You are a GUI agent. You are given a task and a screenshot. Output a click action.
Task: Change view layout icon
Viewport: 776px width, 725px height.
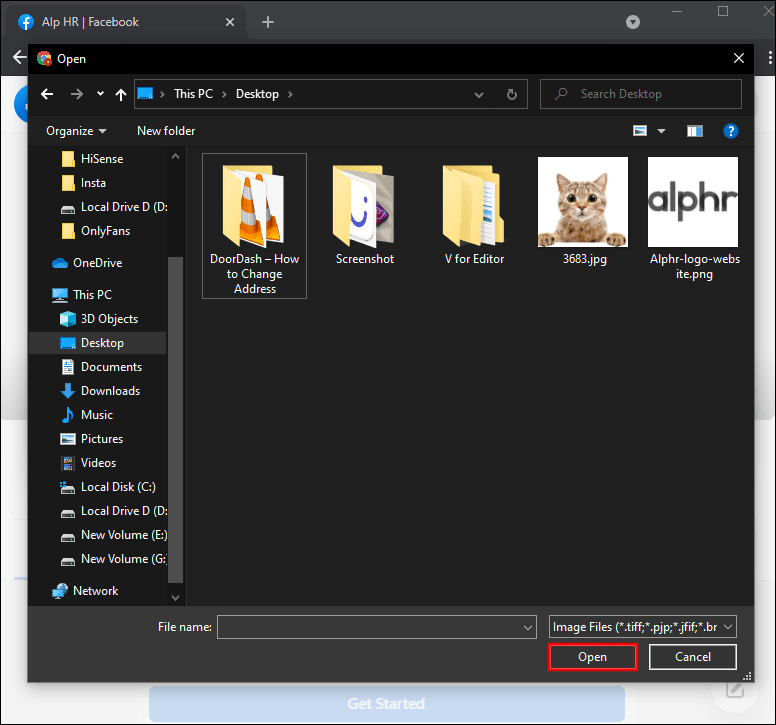coord(641,131)
